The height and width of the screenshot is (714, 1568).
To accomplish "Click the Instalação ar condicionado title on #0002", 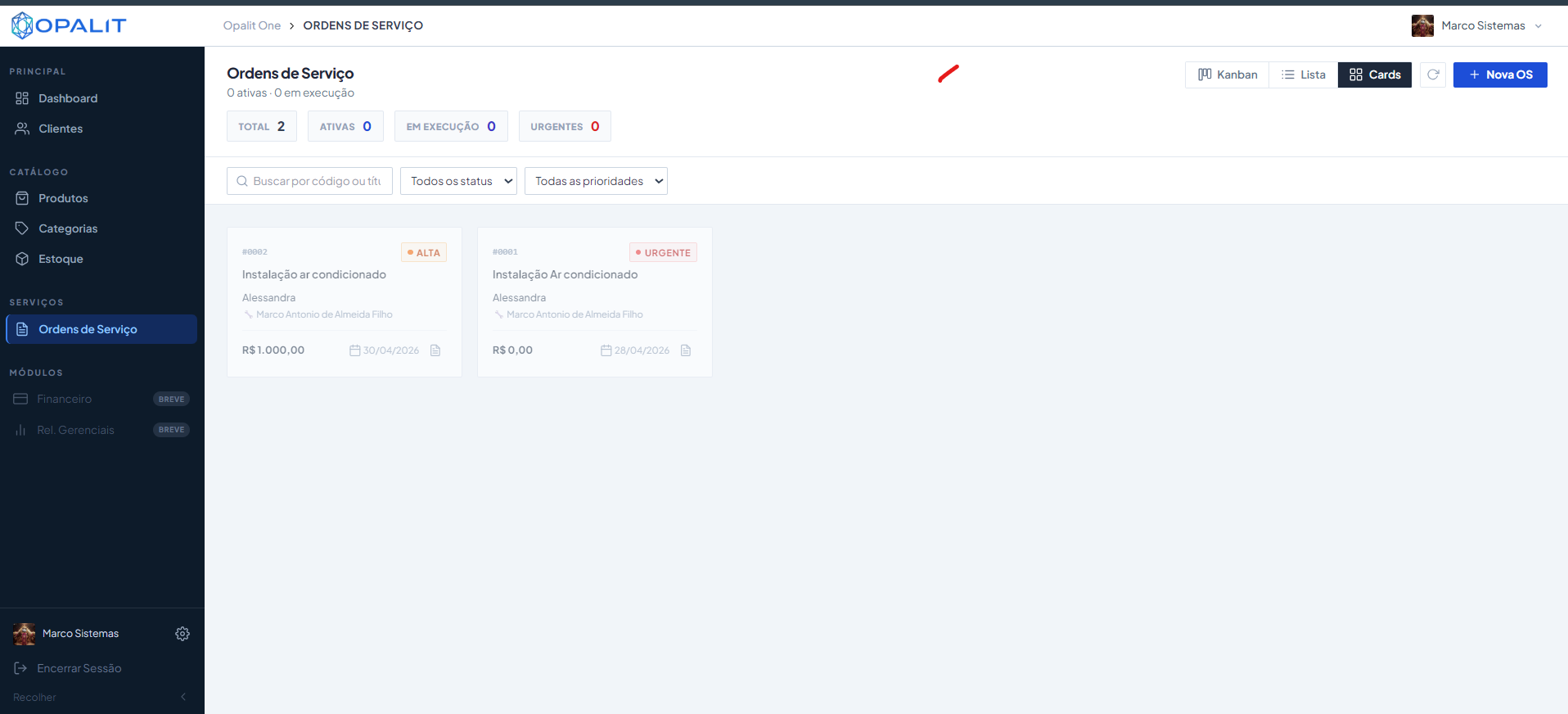I will coord(314,274).
